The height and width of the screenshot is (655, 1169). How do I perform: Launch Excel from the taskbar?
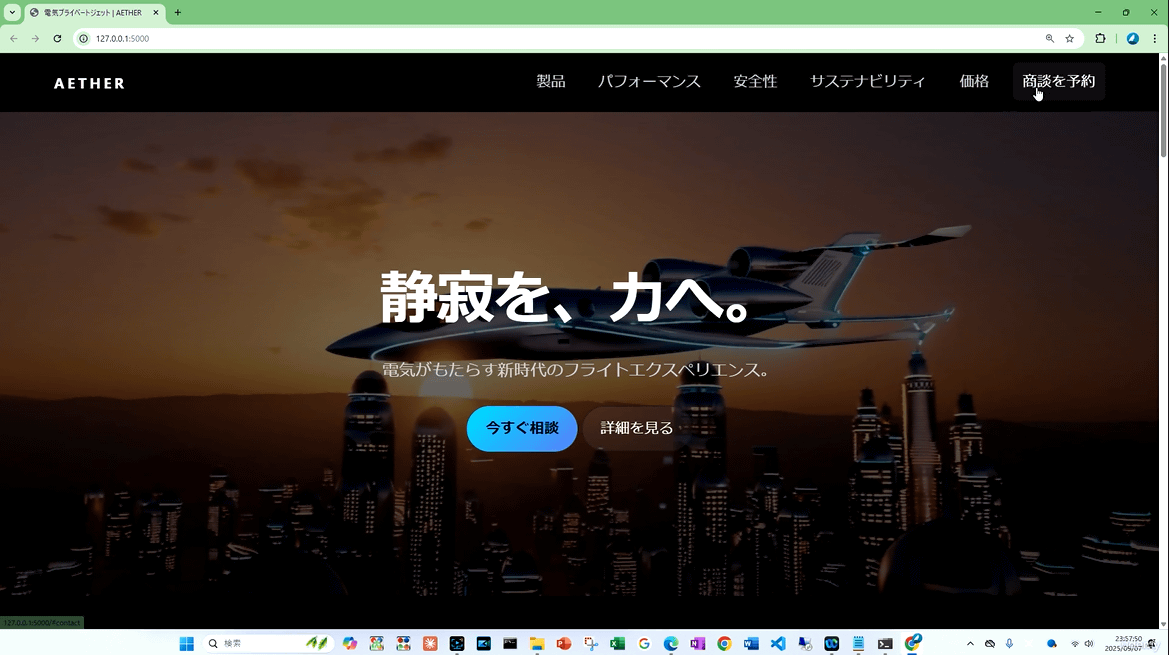[617, 644]
